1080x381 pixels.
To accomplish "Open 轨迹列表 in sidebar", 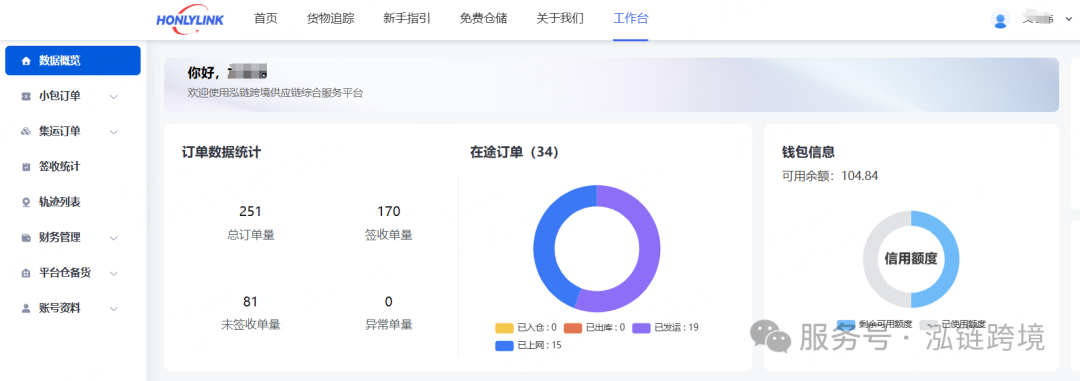I will point(73,203).
